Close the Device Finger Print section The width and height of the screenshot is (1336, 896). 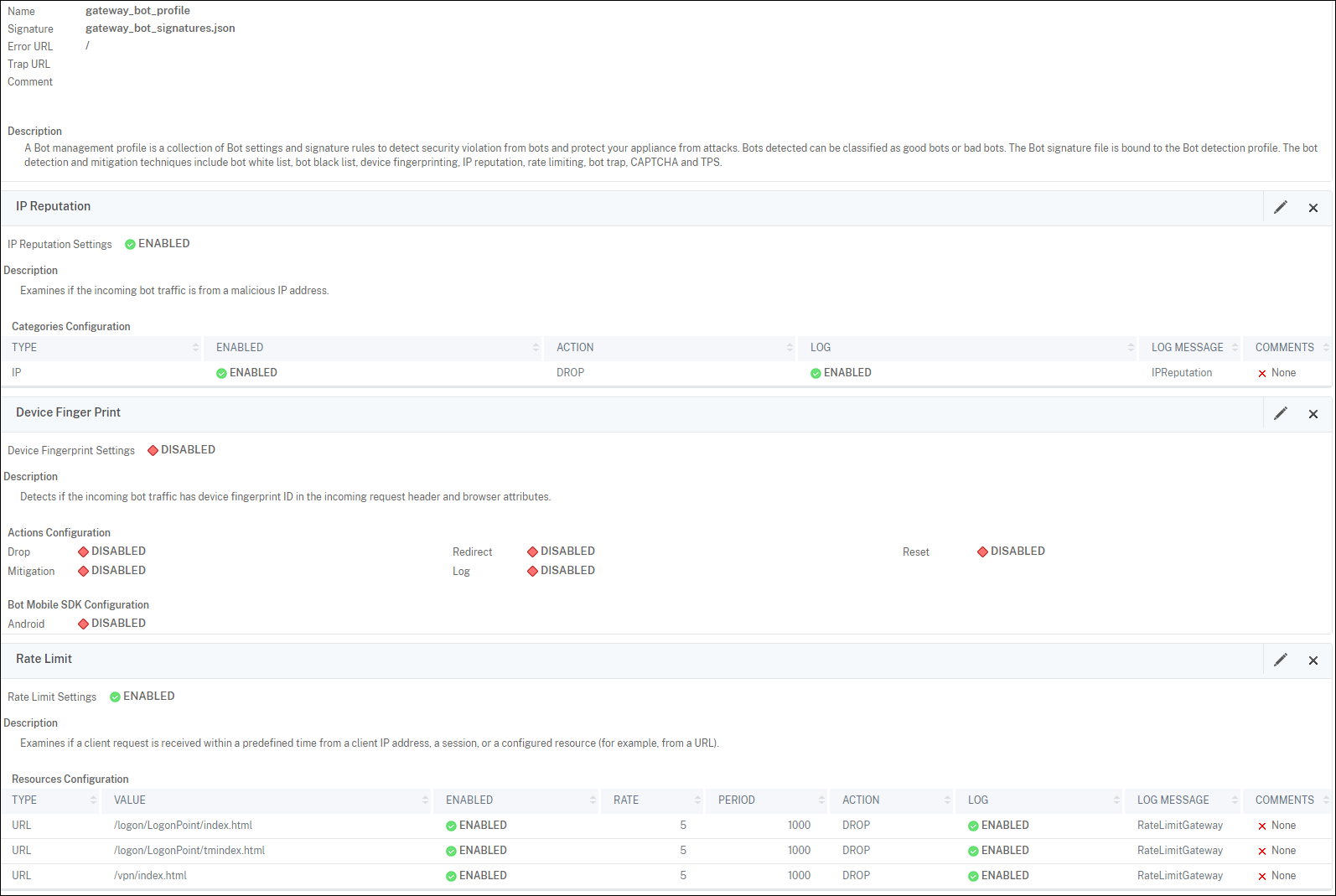click(1313, 414)
